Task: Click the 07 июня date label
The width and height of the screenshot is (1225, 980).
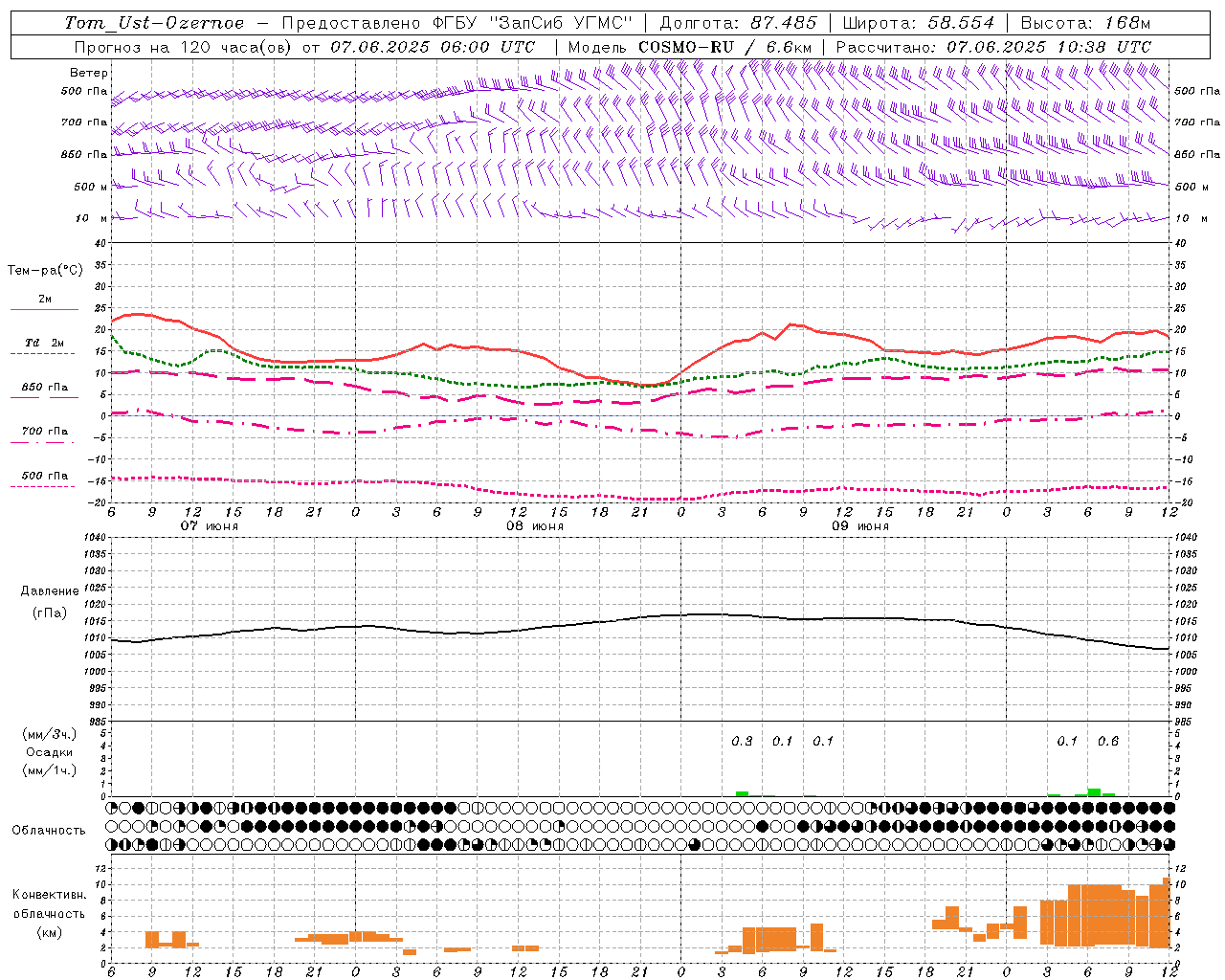Action: (210, 526)
